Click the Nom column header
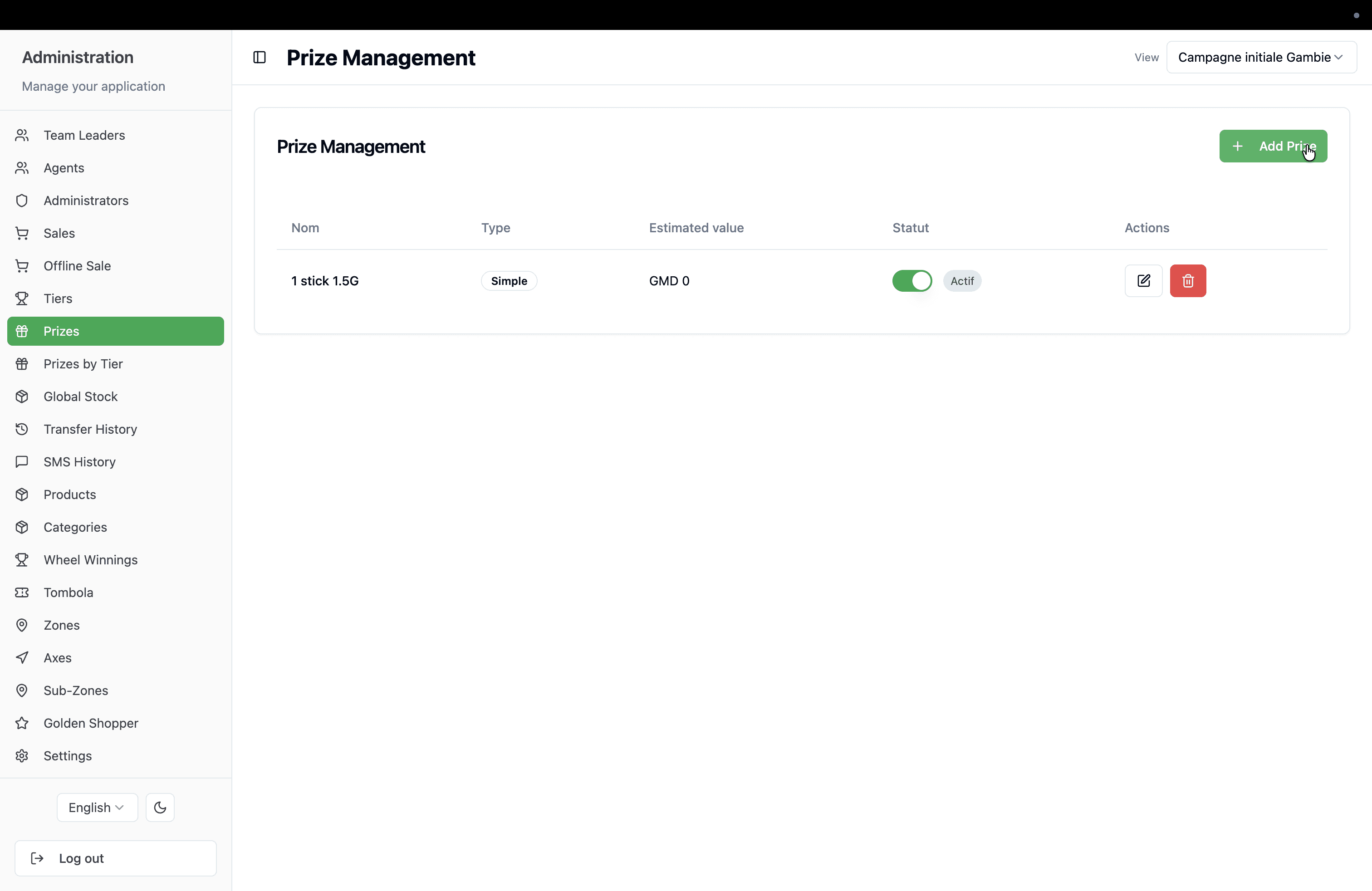Viewport: 1372px width, 891px height. (305, 228)
